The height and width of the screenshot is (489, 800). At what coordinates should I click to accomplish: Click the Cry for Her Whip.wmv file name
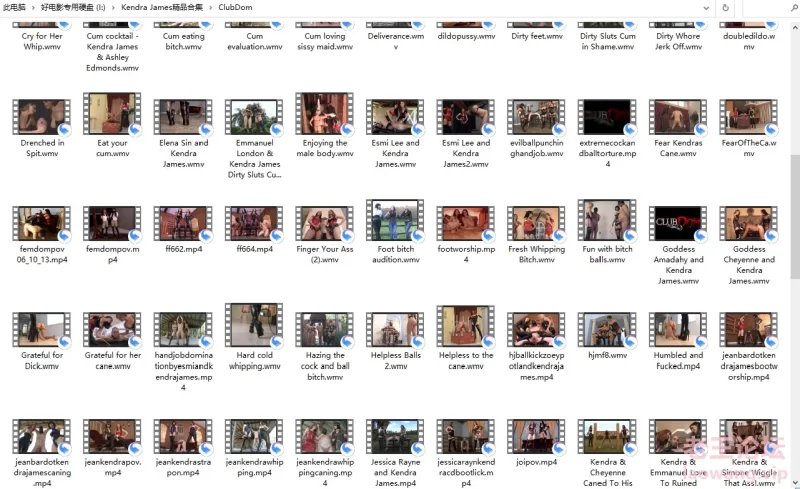[x=42, y=41]
